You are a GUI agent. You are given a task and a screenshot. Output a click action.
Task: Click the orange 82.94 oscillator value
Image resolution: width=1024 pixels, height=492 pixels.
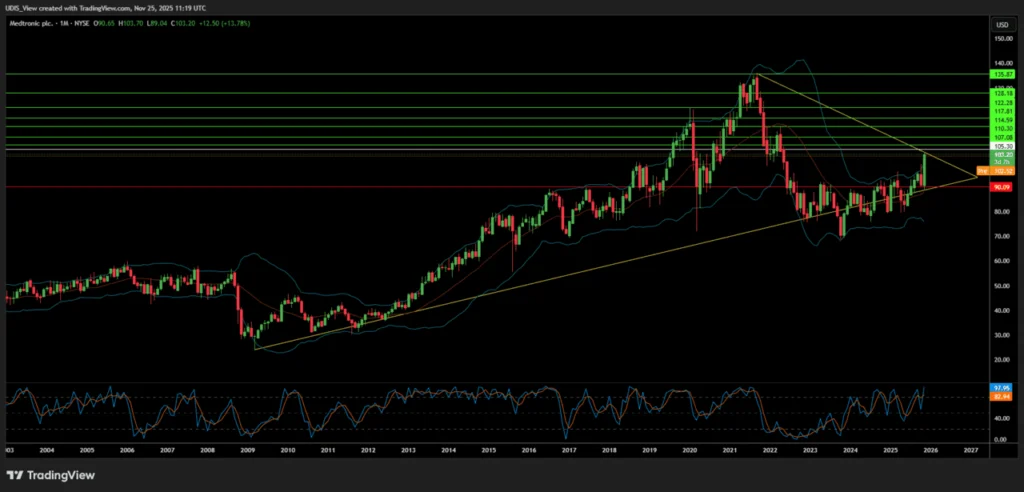pos(1002,397)
